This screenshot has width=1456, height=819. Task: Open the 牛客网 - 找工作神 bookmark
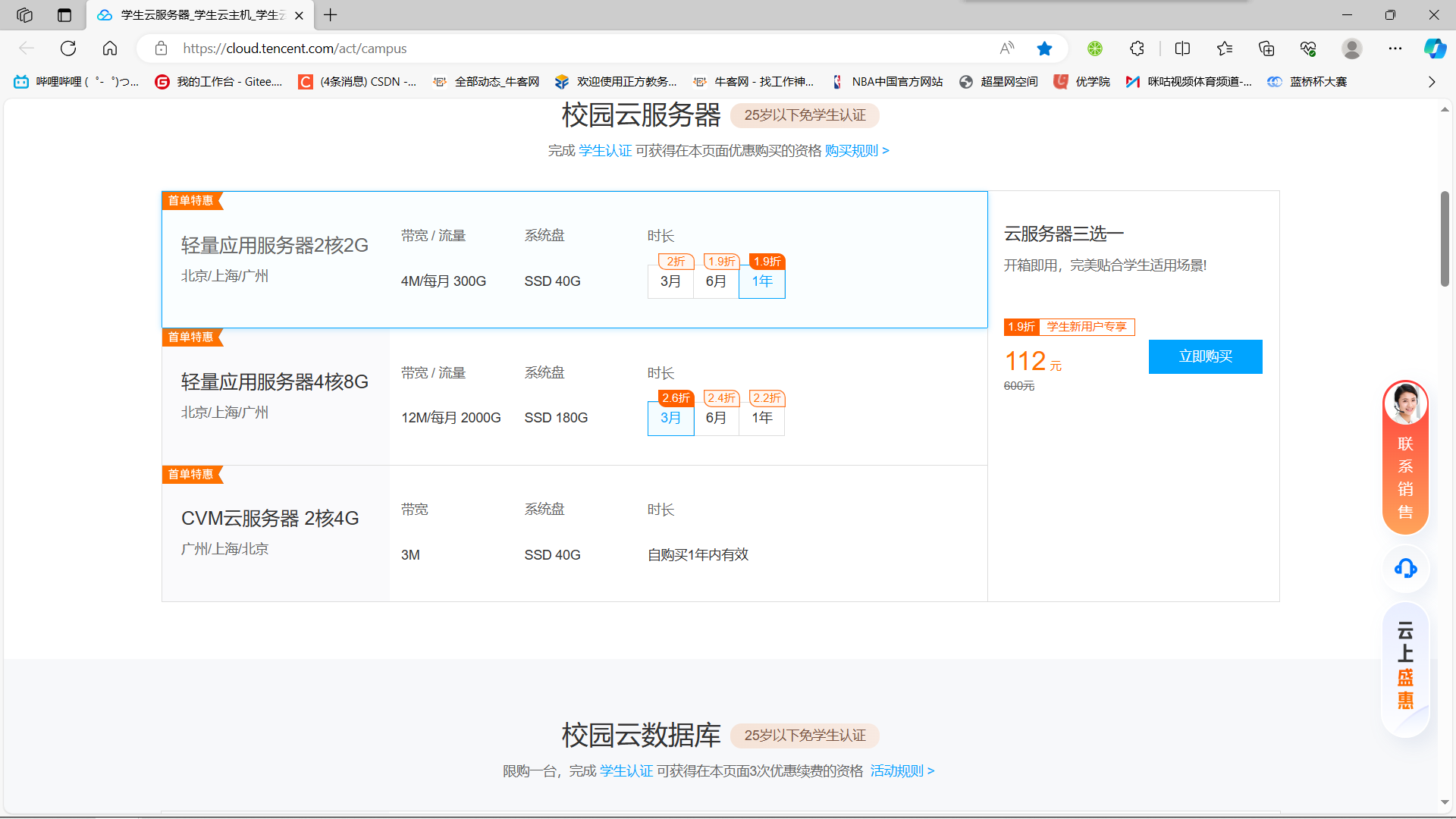point(753,82)
